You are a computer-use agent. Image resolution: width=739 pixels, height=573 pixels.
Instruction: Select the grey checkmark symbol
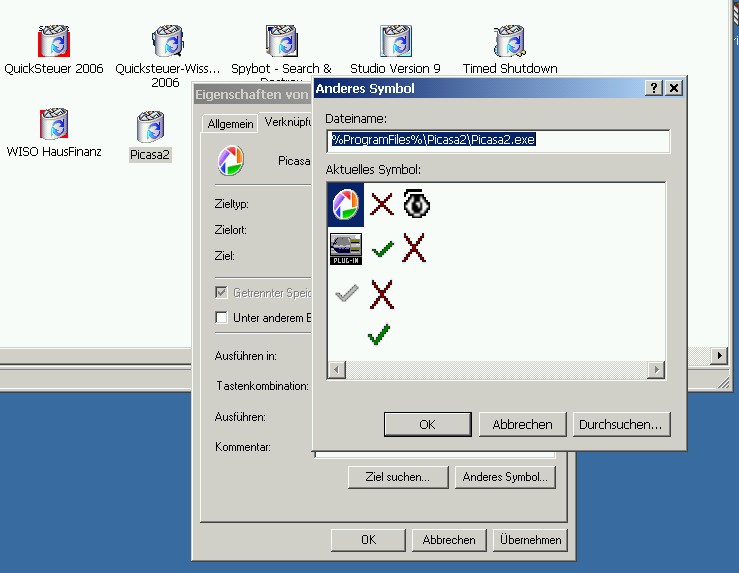pyautogui.click(x=346, y=293)
